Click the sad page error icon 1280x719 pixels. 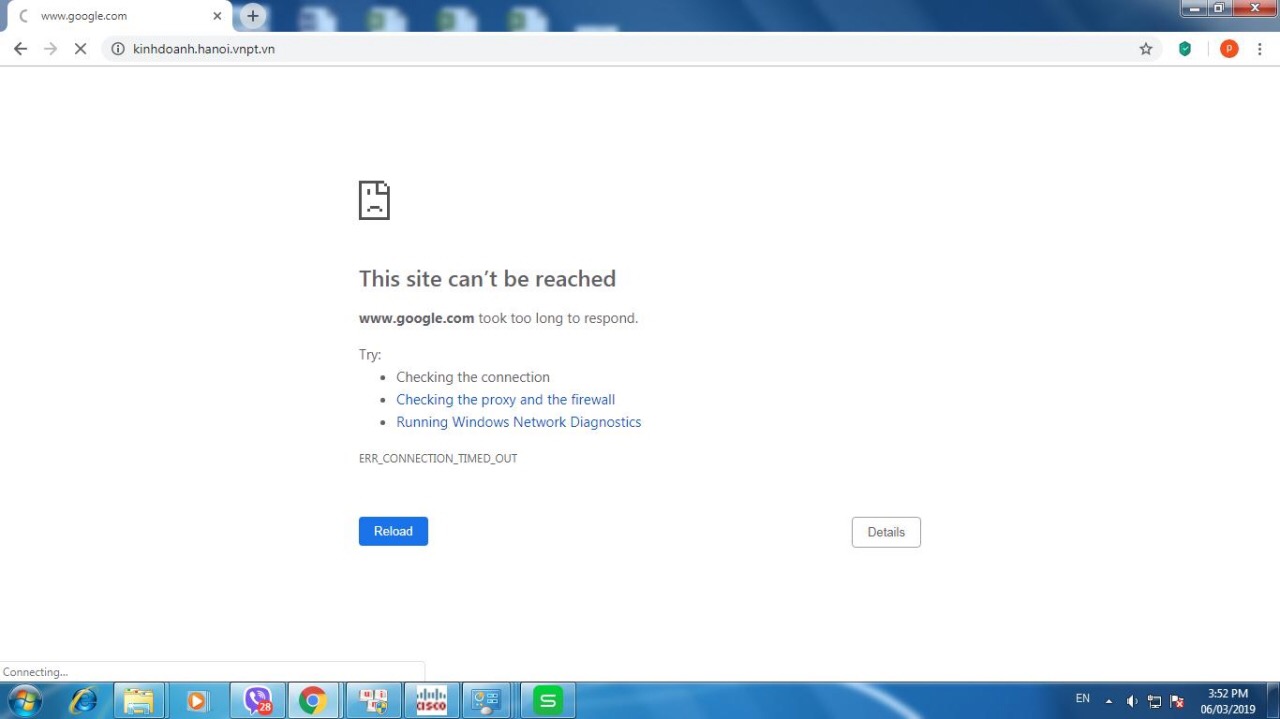click(374, 200)
